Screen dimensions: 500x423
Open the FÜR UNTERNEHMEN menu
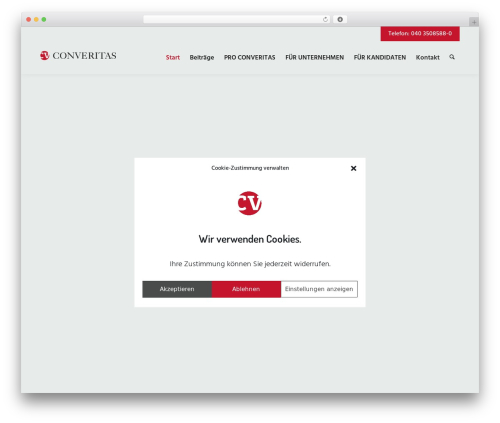coord(314,57)
